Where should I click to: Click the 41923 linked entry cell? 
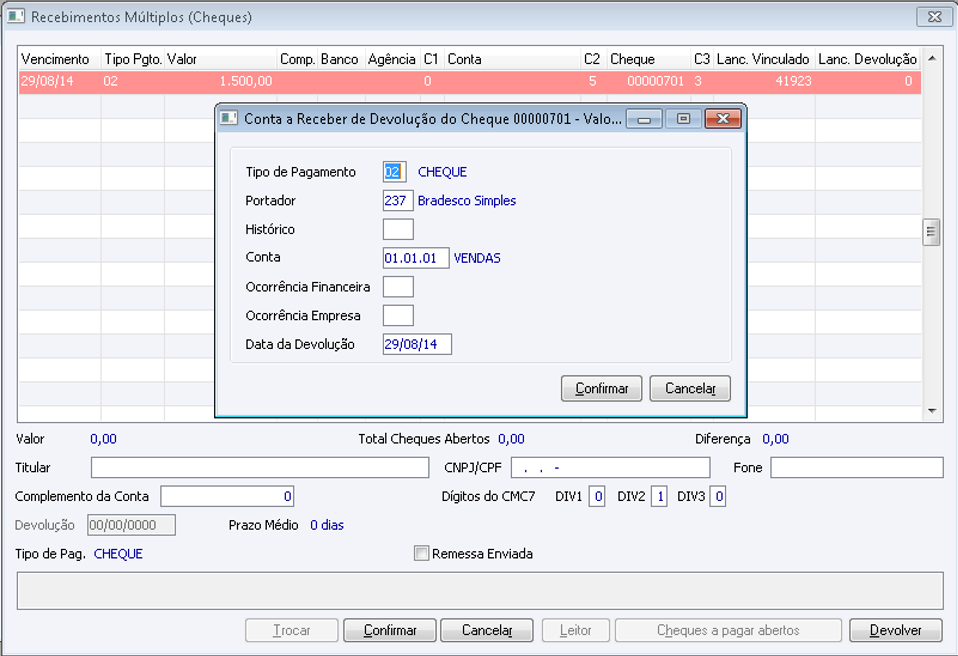tap(764, 81)
